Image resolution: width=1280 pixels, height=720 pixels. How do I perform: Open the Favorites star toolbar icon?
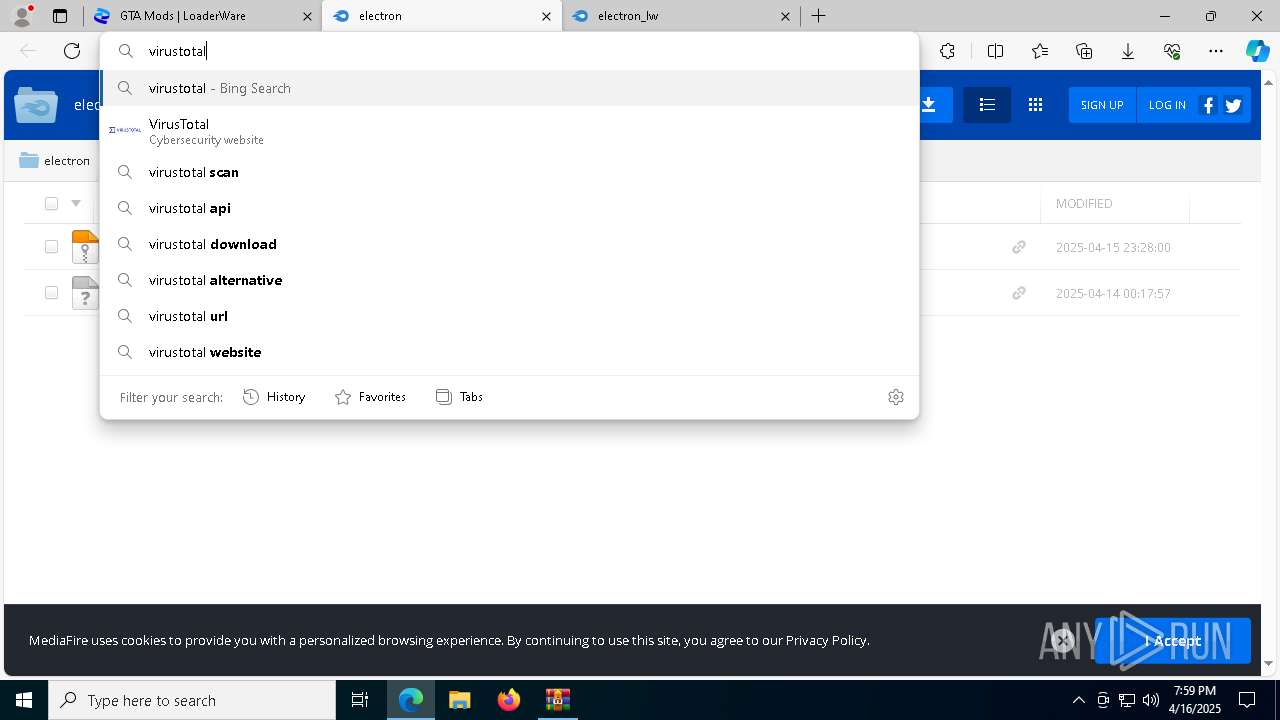(x=1040, y=51)
